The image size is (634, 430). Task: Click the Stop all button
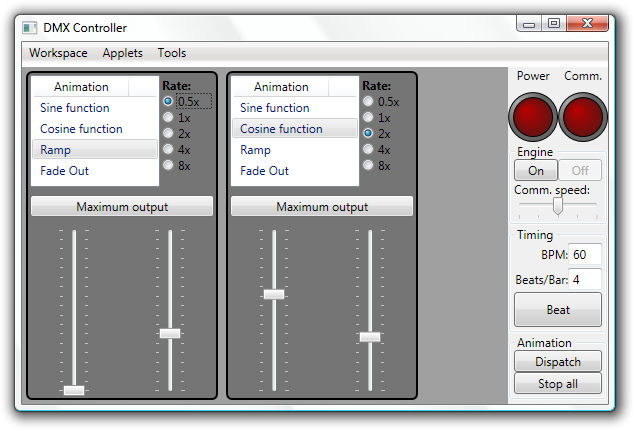tap(558, 383)
